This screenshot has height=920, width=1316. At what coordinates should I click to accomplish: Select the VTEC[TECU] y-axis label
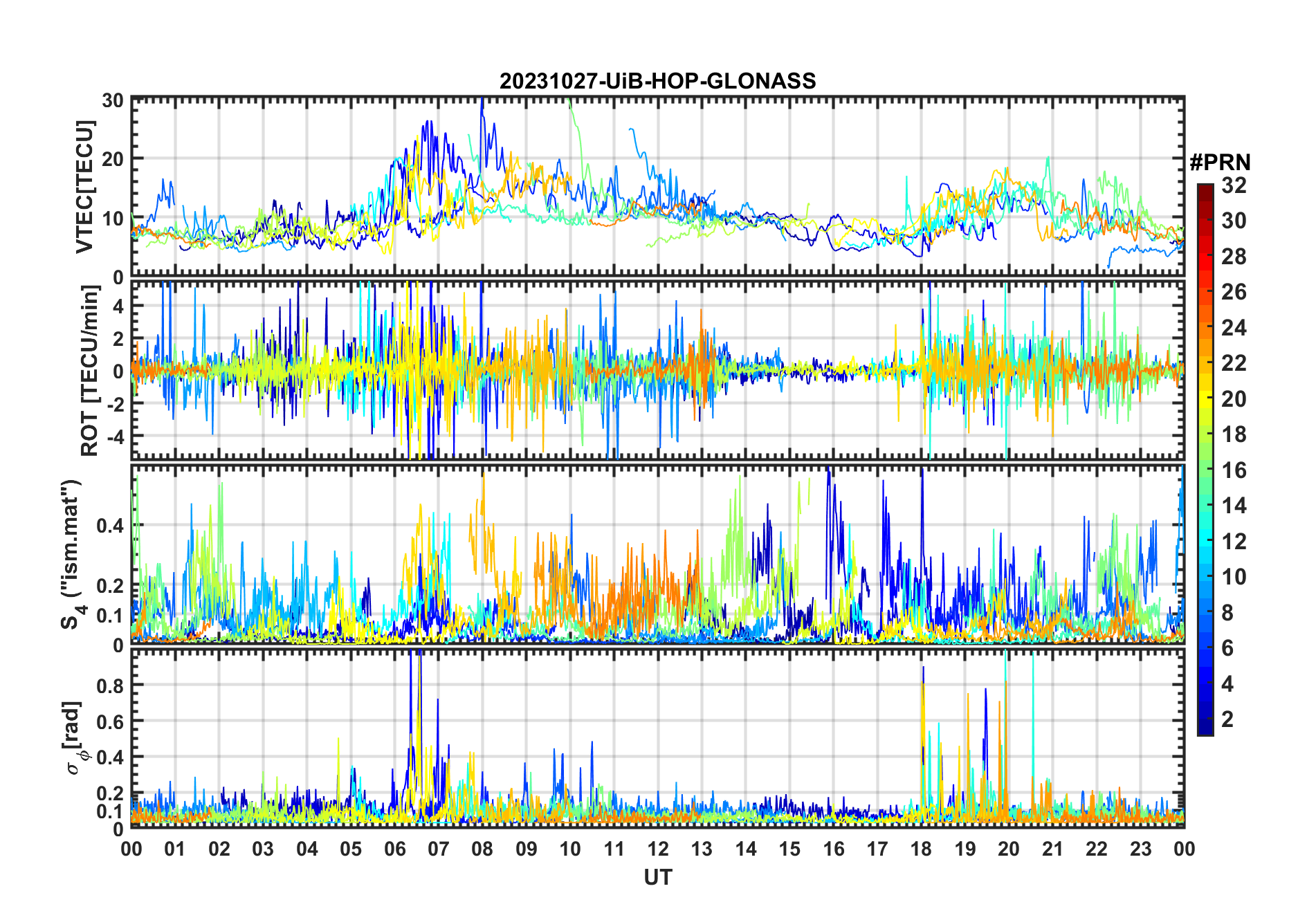click(x=84, y=187)
